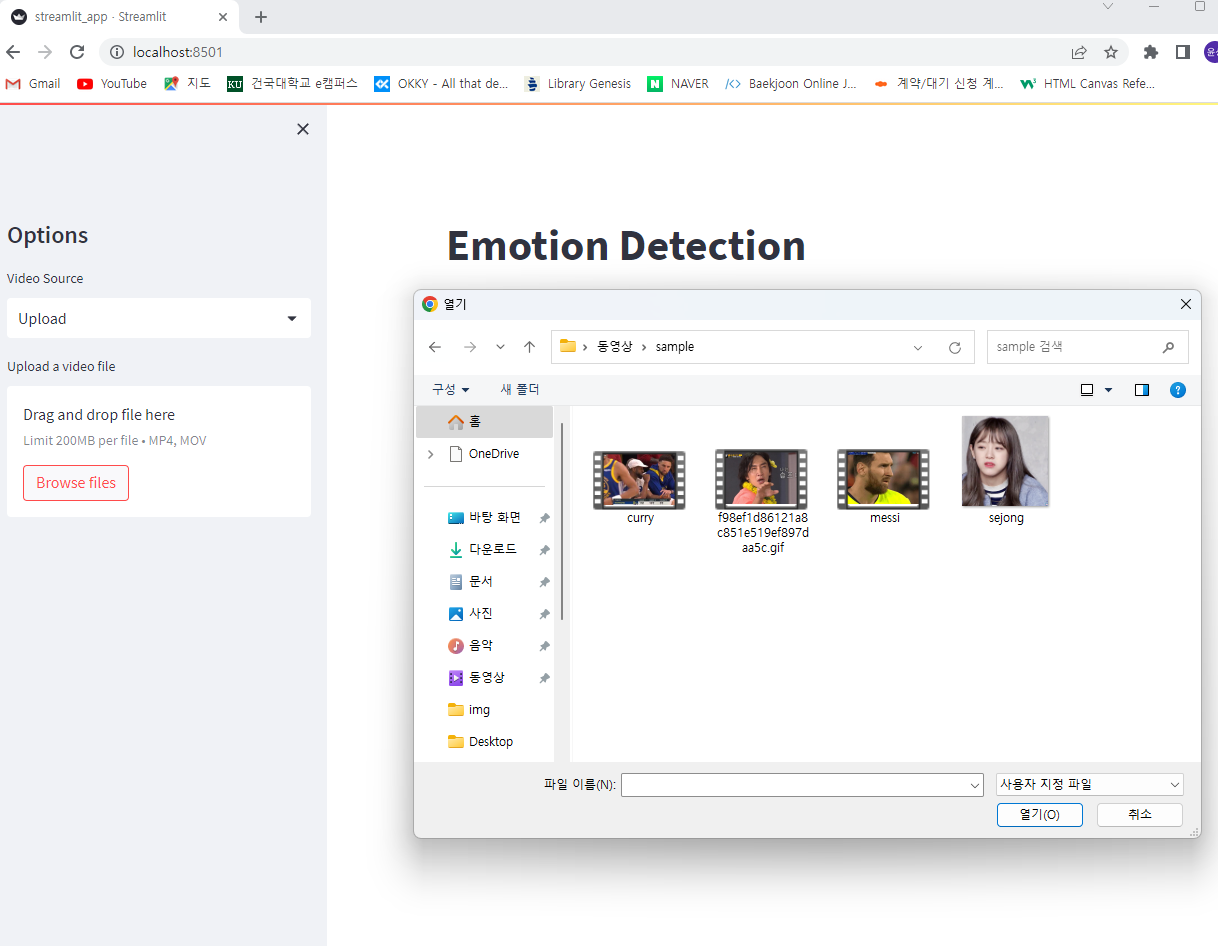Open the preview pane toggle icon
The height and width of the screenshot is (946, 1218).
coord(1141,389)
